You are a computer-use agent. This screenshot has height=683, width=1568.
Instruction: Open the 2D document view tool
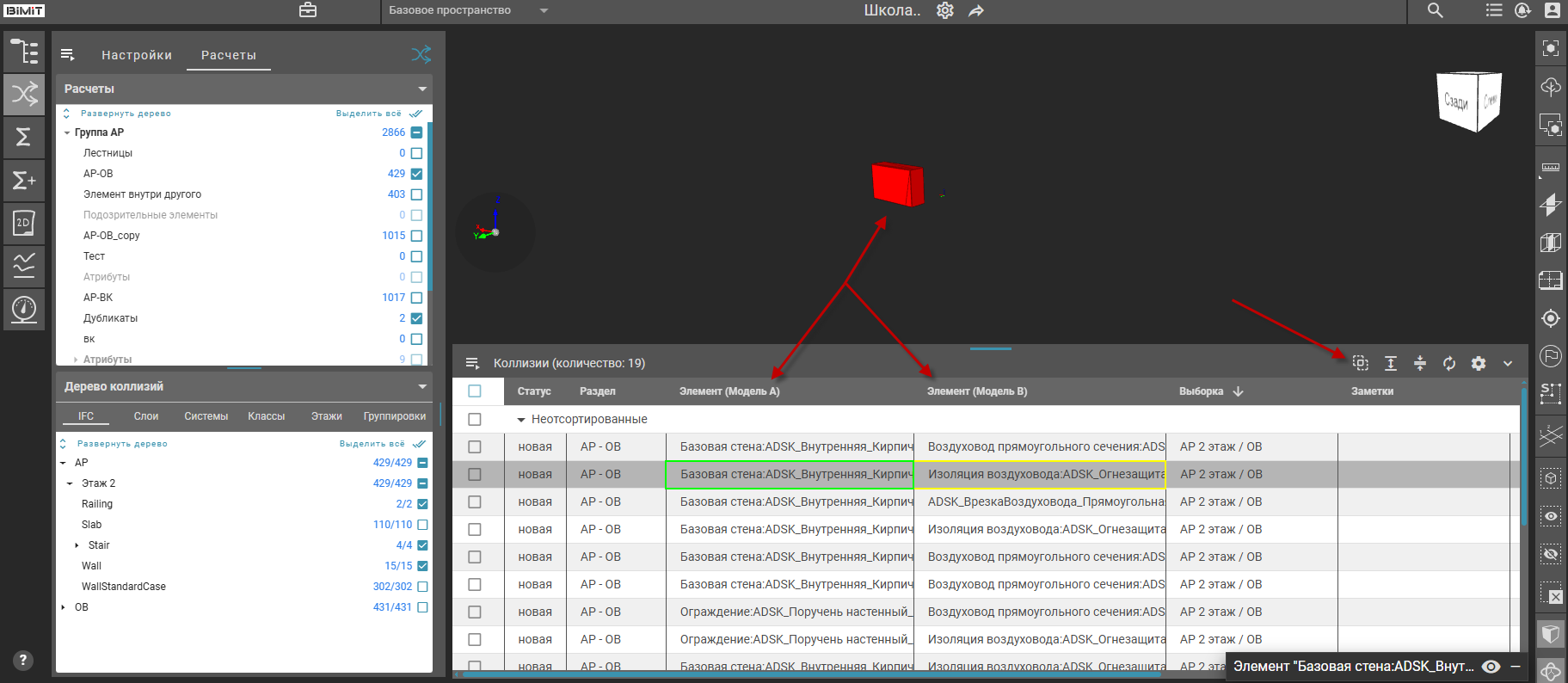click(24, 223)
